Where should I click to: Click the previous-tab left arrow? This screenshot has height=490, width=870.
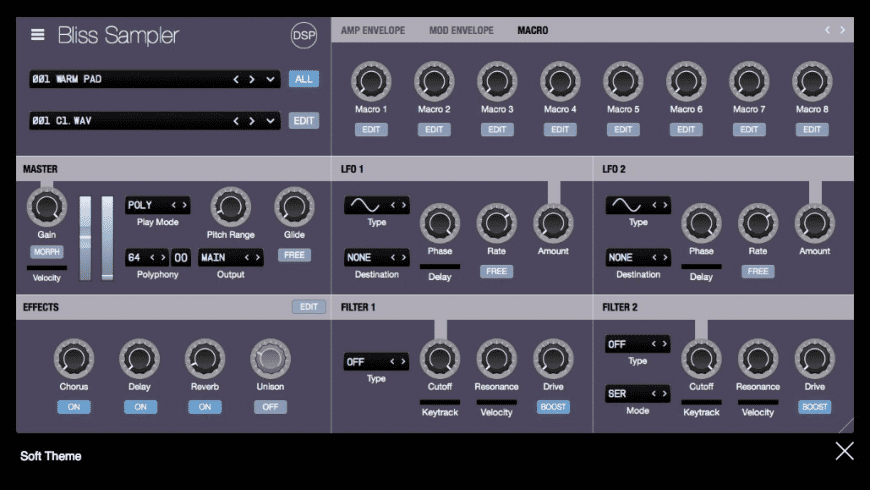pyautogui.click(x=827, y=30)
